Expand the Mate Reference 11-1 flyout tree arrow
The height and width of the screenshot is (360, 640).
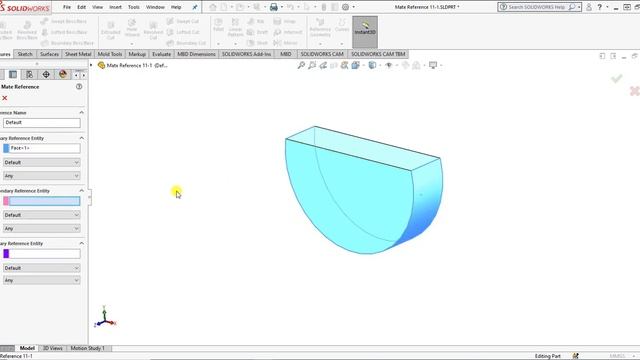point(91,65)
